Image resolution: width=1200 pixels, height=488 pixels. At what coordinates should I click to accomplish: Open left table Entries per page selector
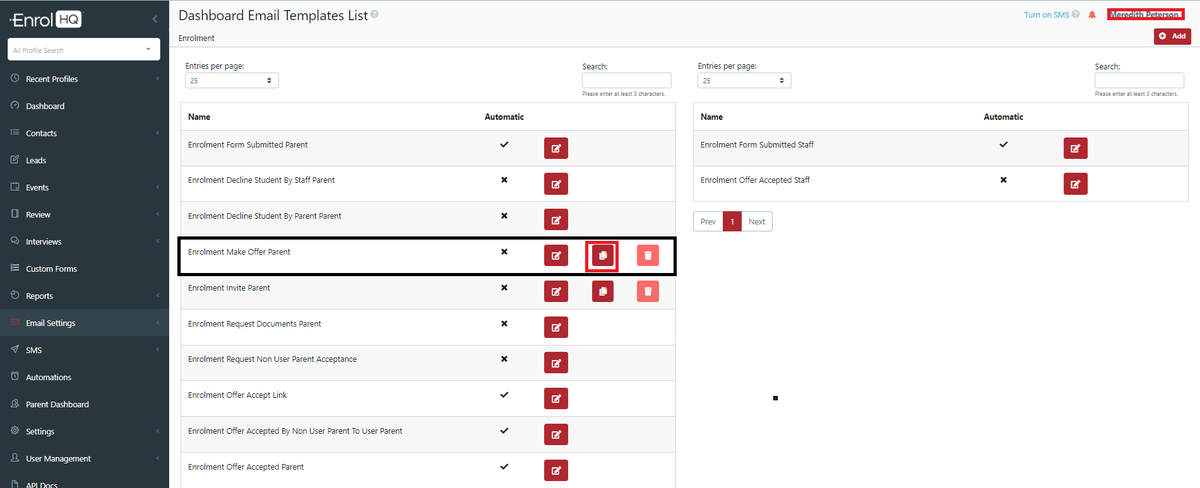click(x=231, y=80)
